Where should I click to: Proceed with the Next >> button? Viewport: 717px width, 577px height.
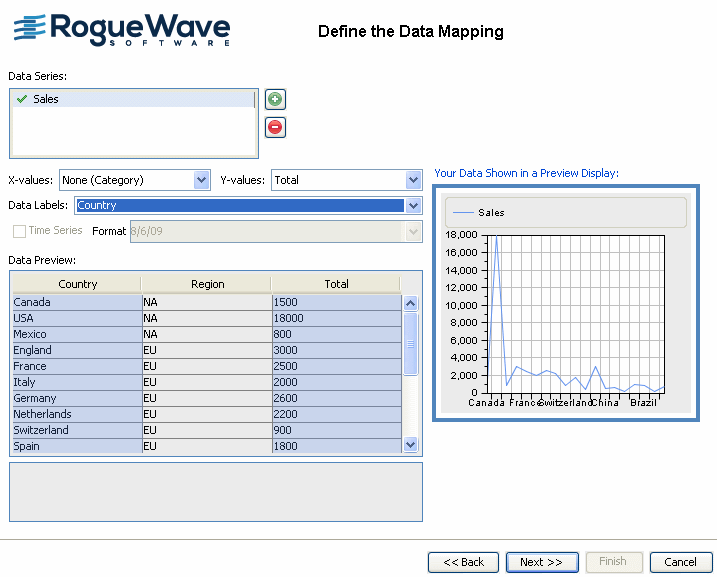(x=541, y=562)
